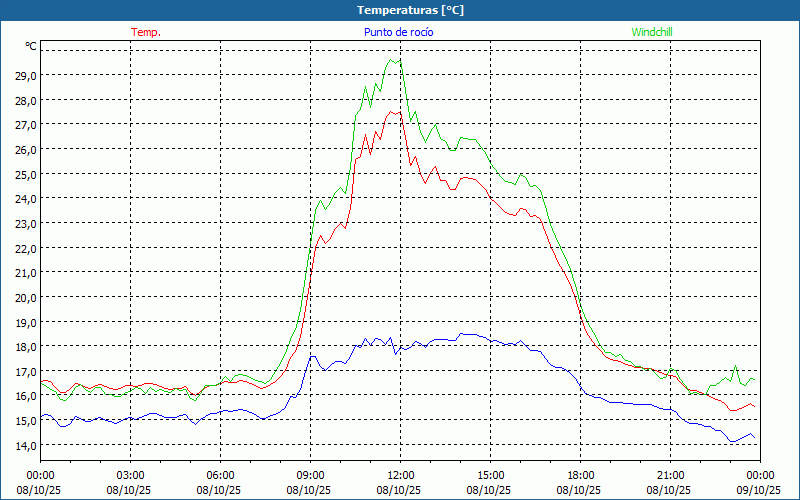Click the 06:00 time axis label

pos(220,475)
